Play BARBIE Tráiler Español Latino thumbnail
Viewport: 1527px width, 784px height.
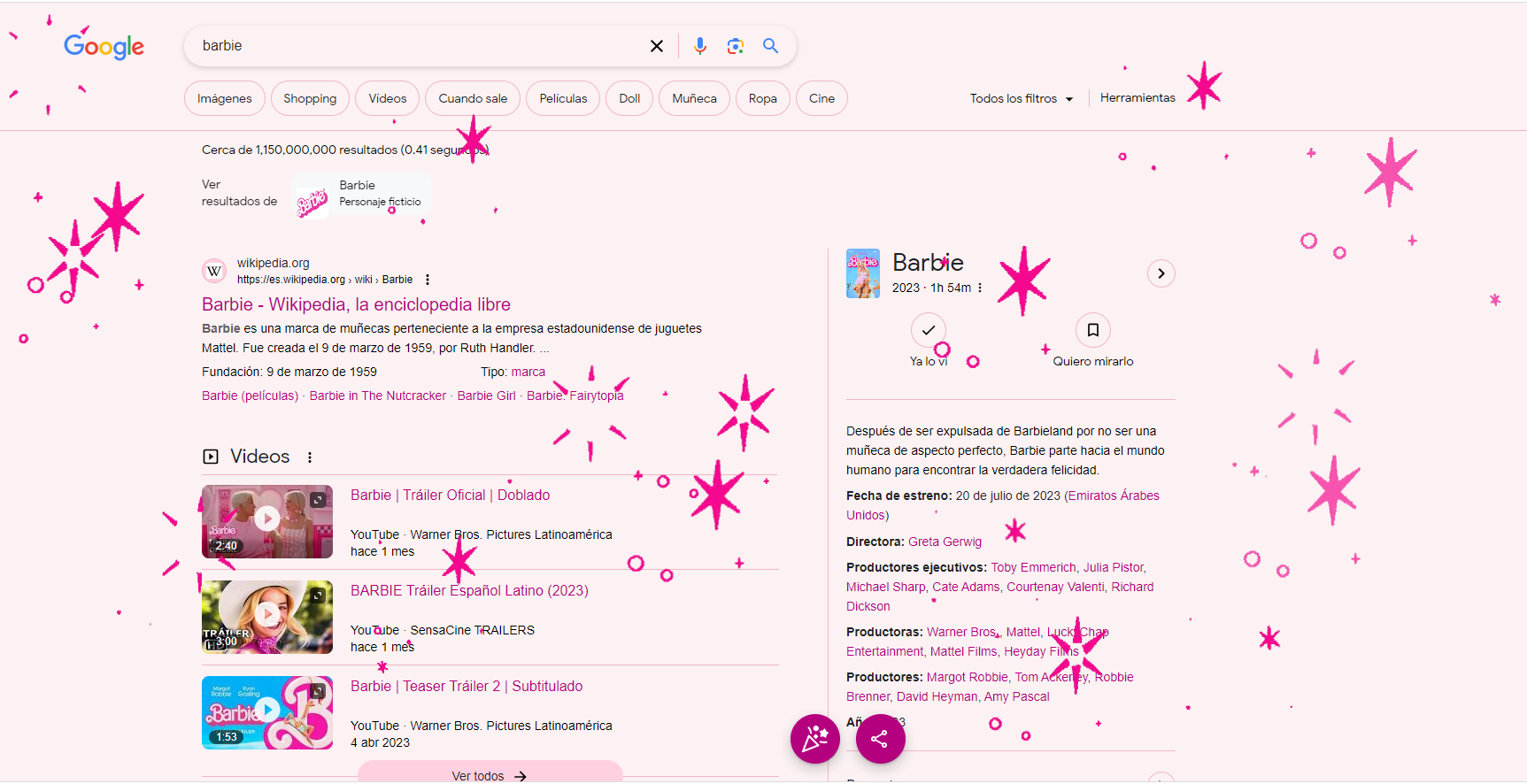click(x=267, y=617)
